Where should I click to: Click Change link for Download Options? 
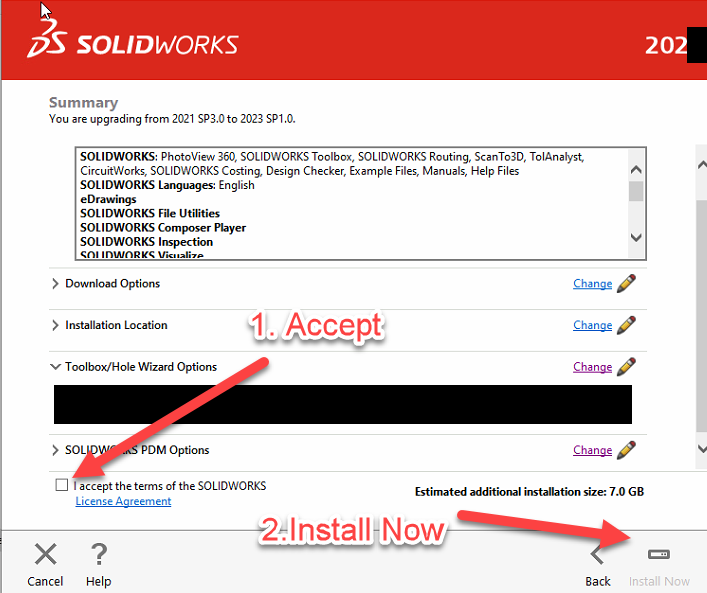[x=592, y=284]
